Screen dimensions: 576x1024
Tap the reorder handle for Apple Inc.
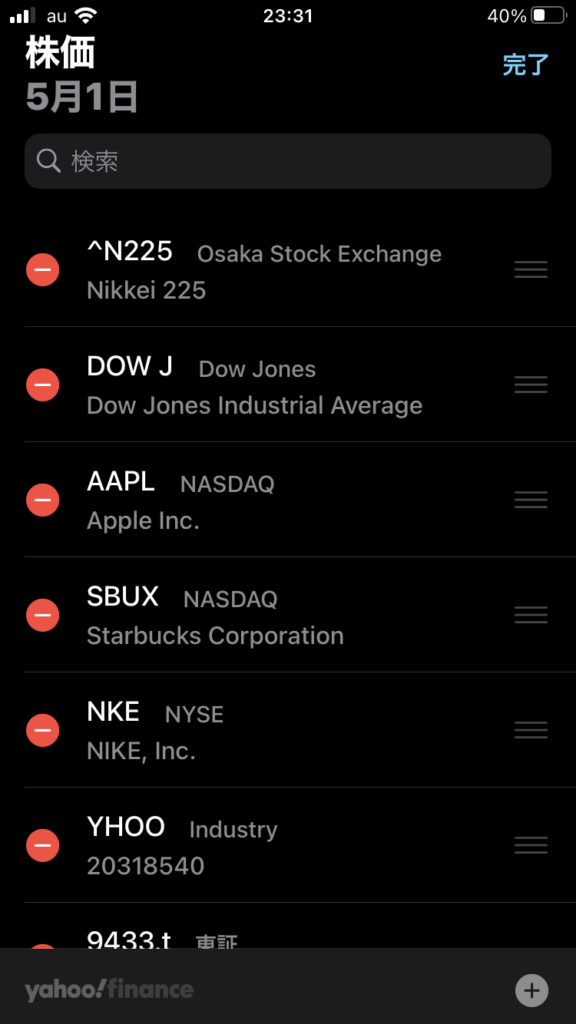[x=531, y=500]
